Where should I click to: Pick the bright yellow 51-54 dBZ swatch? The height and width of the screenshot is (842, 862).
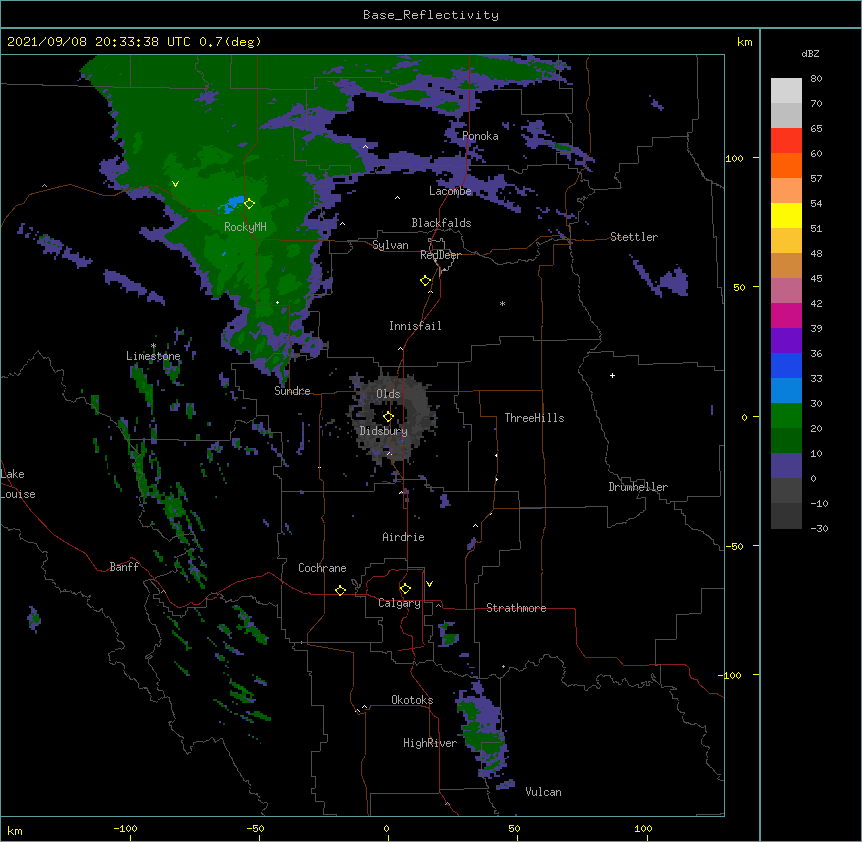click(786, 215)
